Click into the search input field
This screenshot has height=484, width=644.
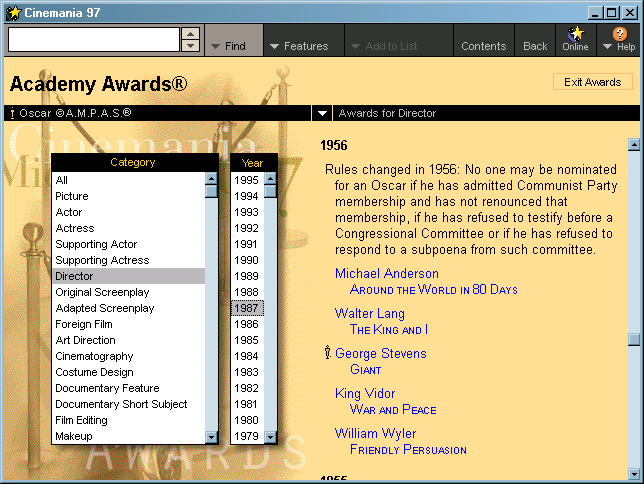pyautogui.click(x=94, y=40)
